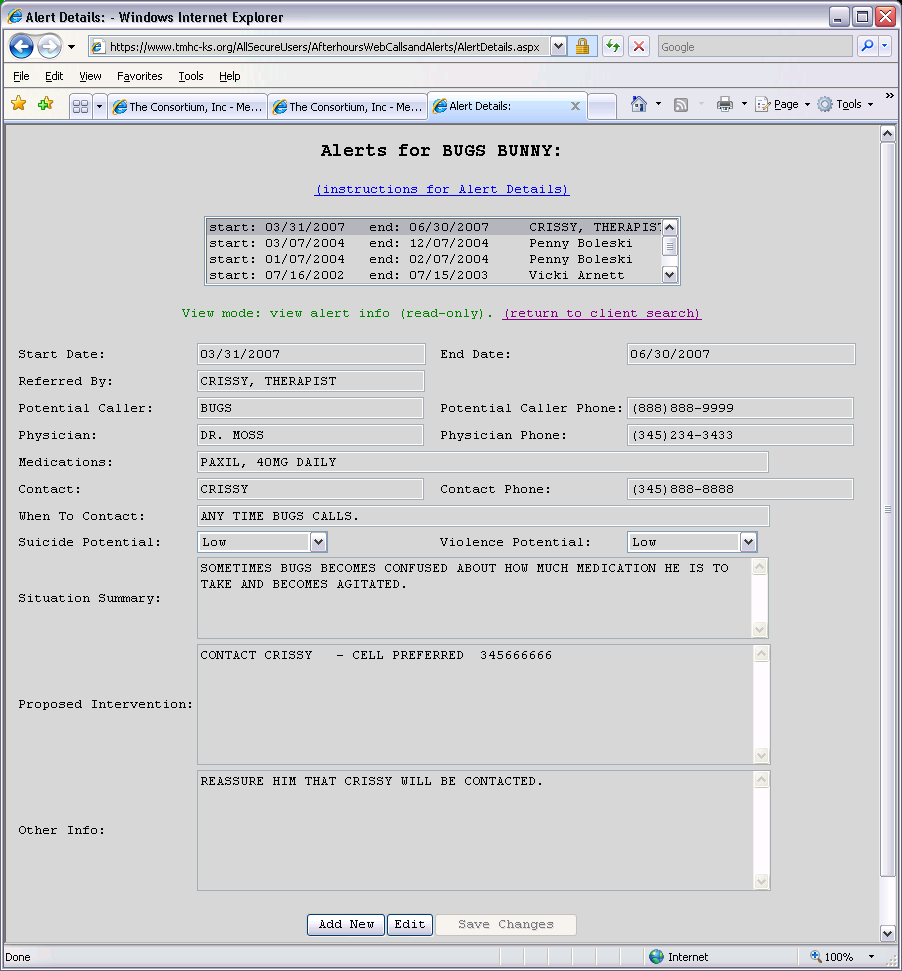Click the RSS feeds icon
The height and width of the screenshot is (971, 902).
[681, 105]
